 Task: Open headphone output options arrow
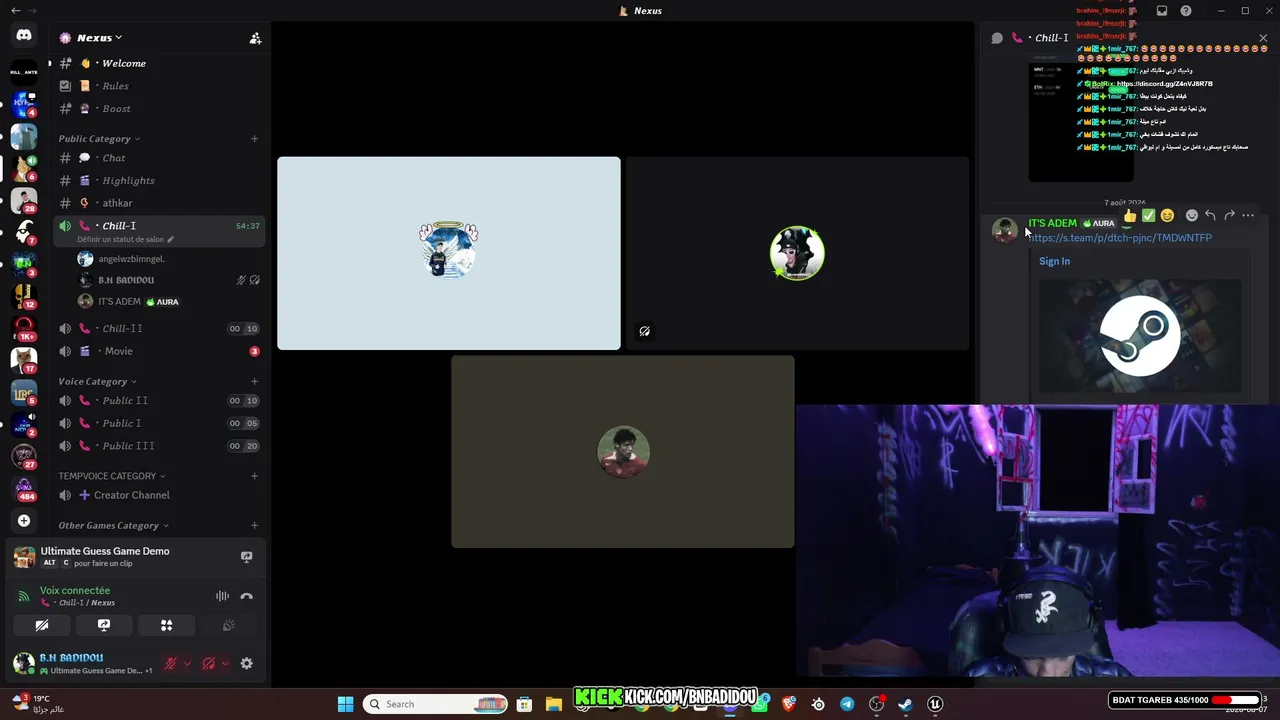(225, 664)
